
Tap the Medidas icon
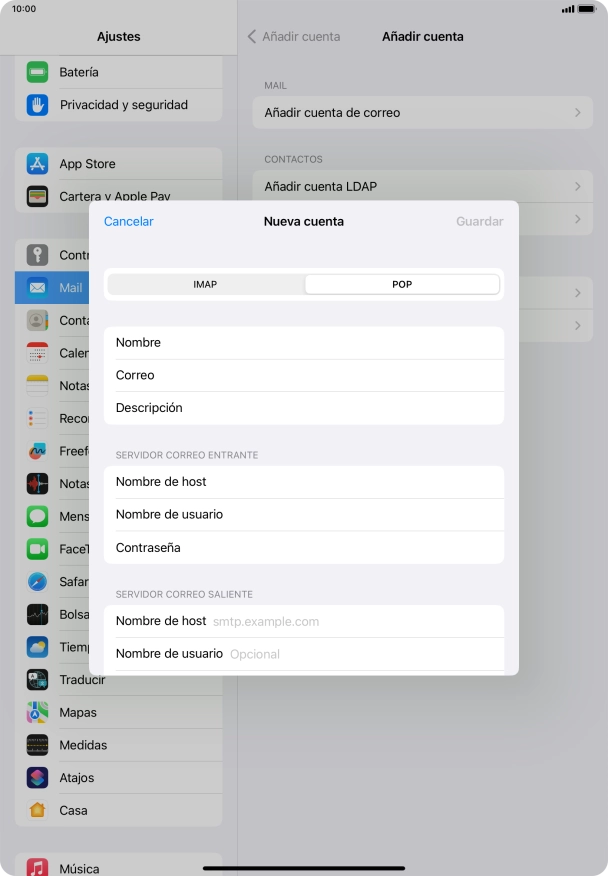38,745
